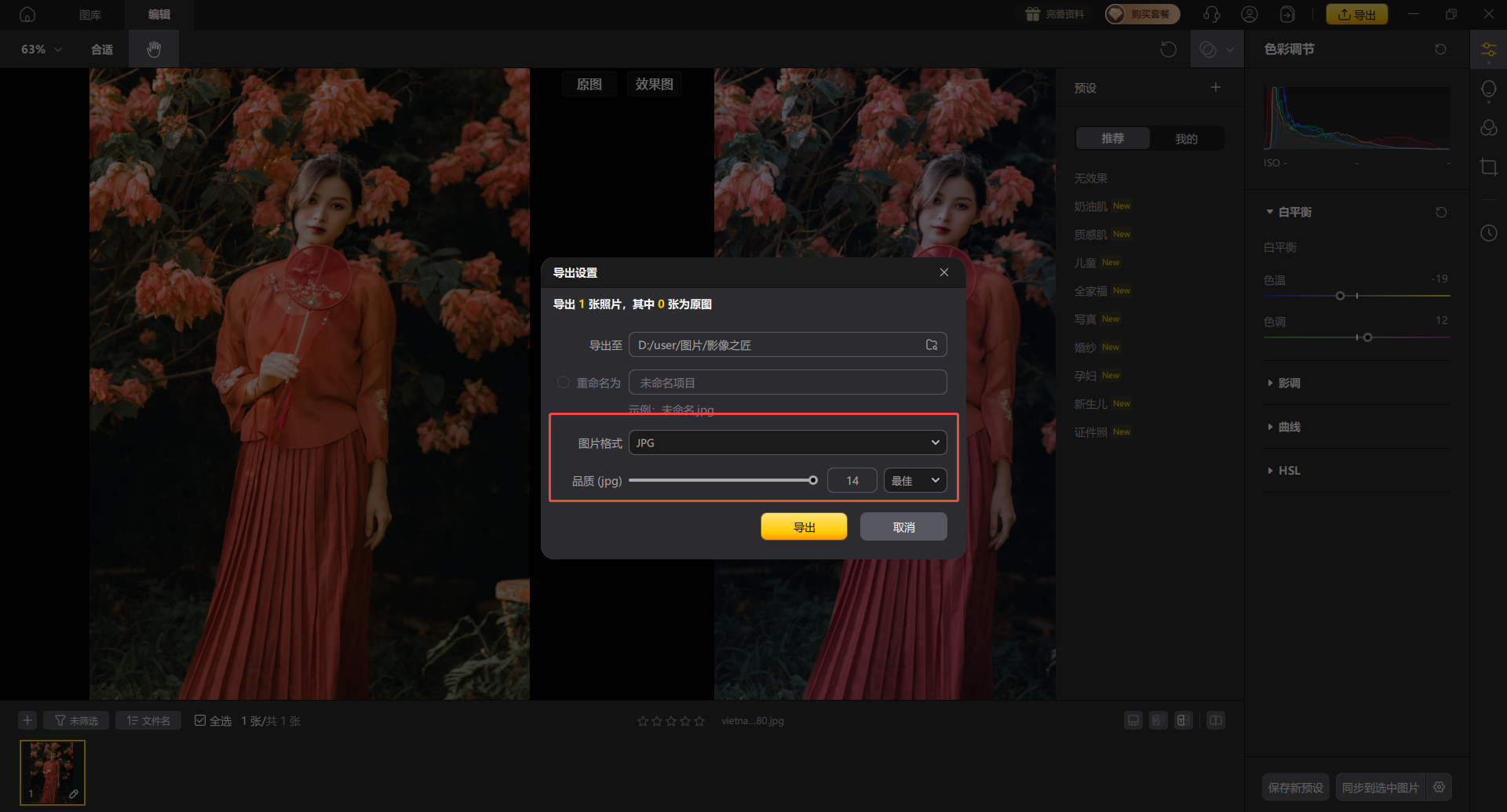Click the home icon

(27, 14)
